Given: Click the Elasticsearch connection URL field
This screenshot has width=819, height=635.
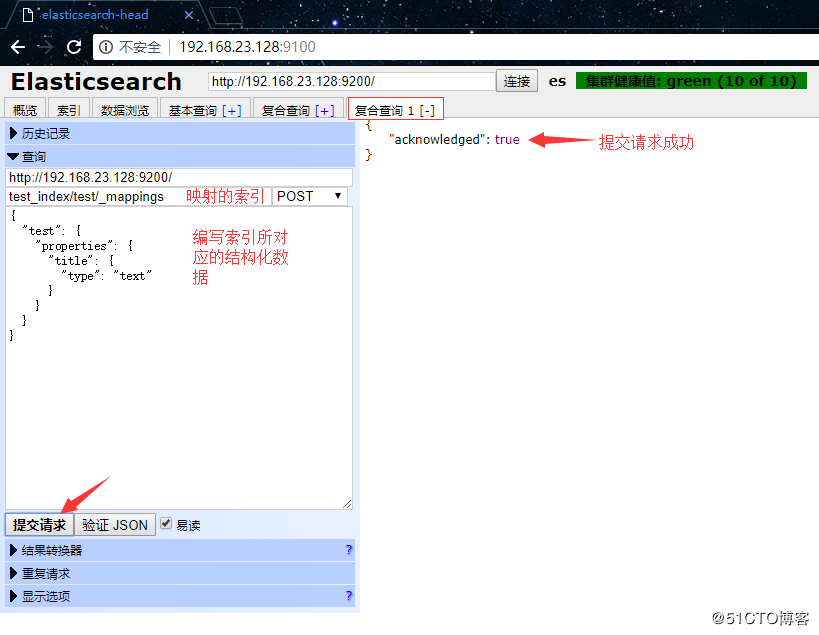Looking at the screenshot, I should coord(351,81).
